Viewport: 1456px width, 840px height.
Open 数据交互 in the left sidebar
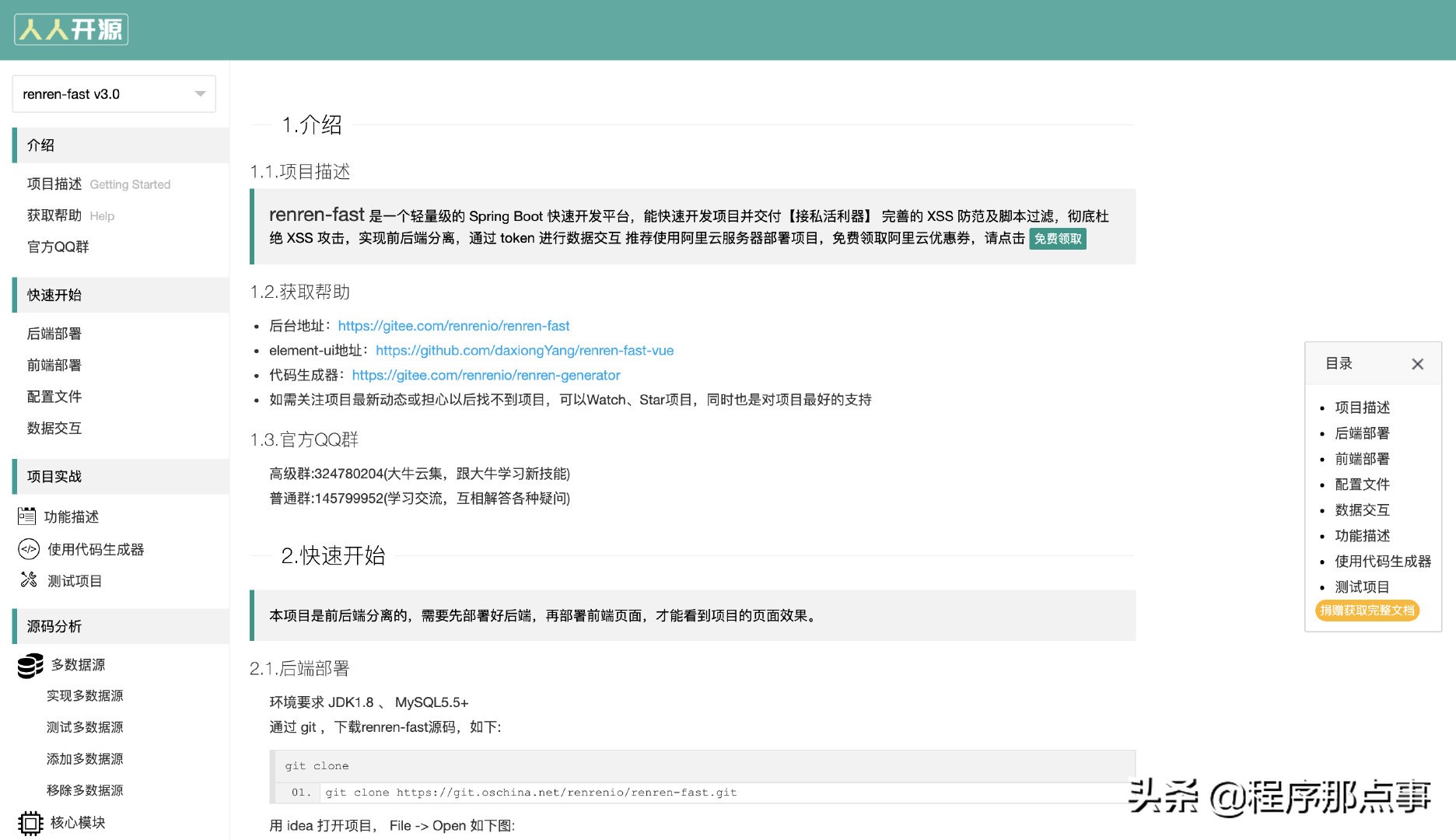[54, 428]
